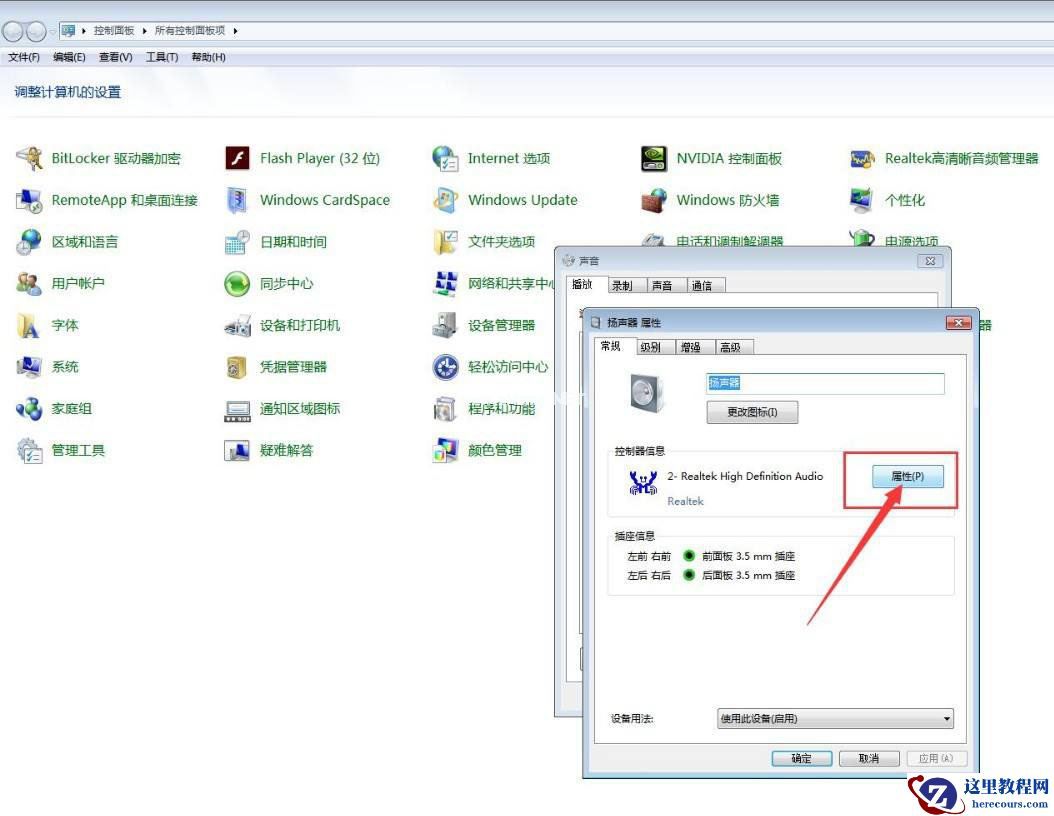Click 控制面板 in the address breadcrumb

pyautogui.click(x=114, y=31)
